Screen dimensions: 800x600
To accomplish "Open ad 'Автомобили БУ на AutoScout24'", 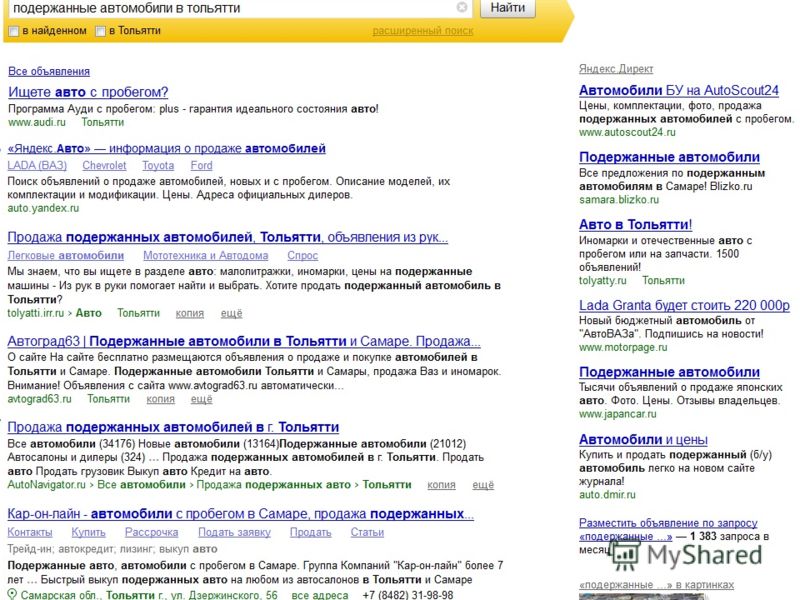I will [x=679, y=91].
